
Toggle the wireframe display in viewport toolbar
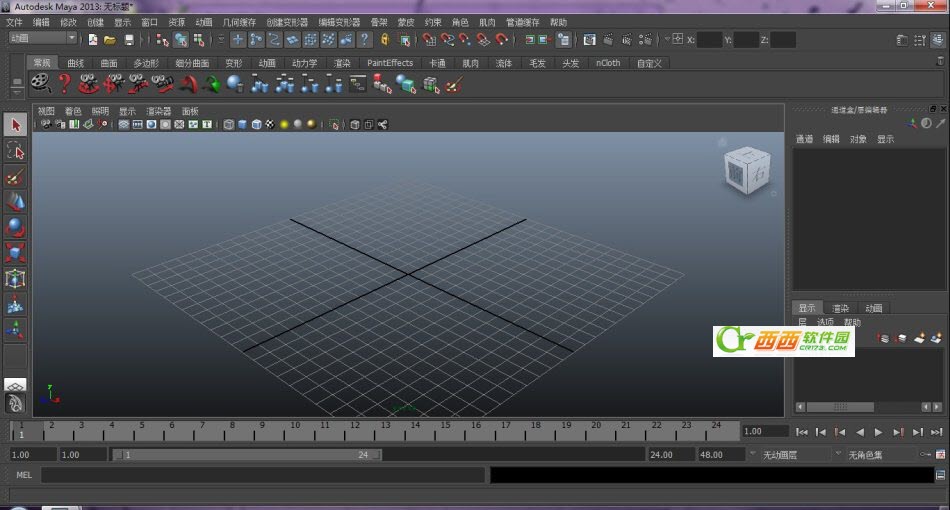[x=229, y=125]
